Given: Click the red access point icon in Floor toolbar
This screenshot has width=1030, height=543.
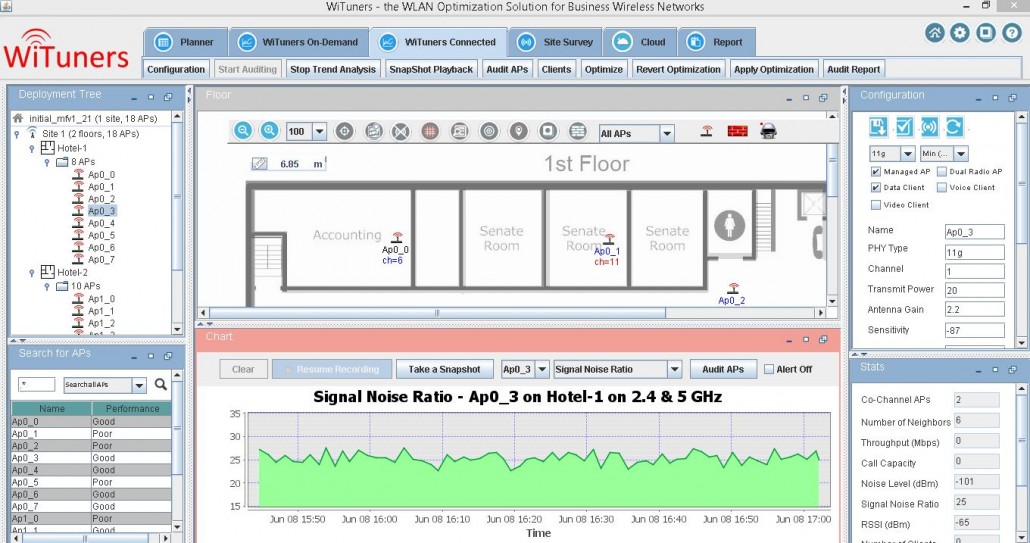Looking at the screenshot, I should tap(707, 131).
